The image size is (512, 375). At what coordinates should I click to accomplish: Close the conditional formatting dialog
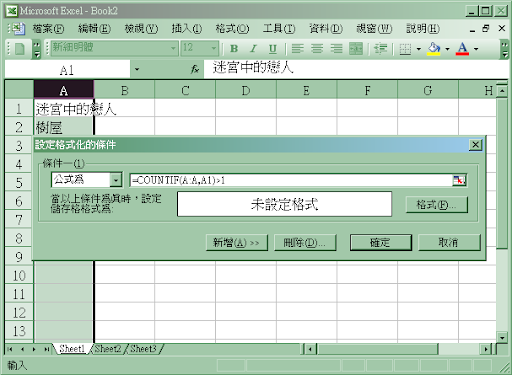pos(475,145)
